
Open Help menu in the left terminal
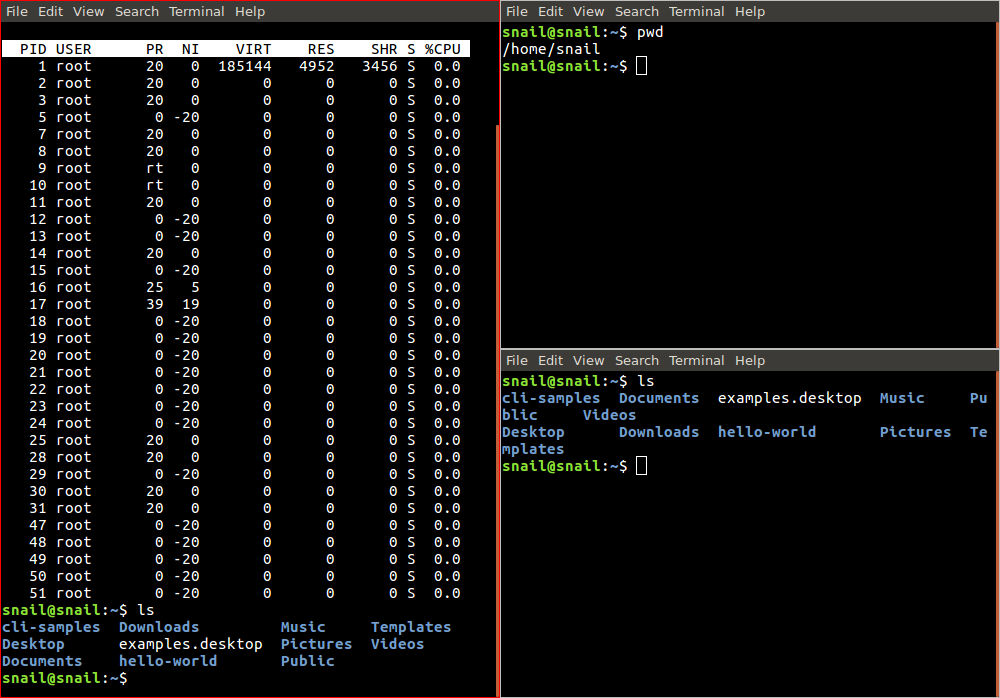250,12
